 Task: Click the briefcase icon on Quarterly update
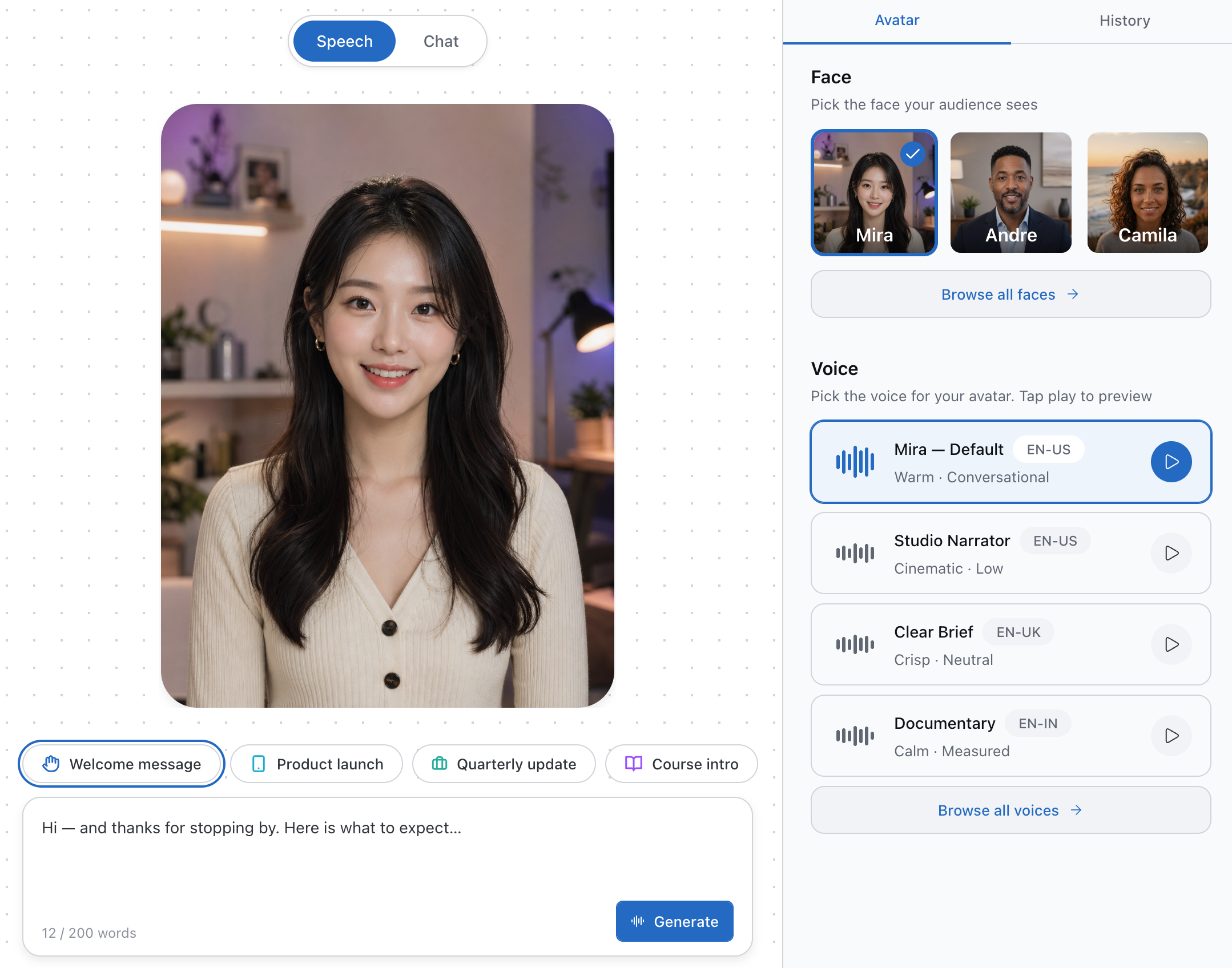click(439, 764)
